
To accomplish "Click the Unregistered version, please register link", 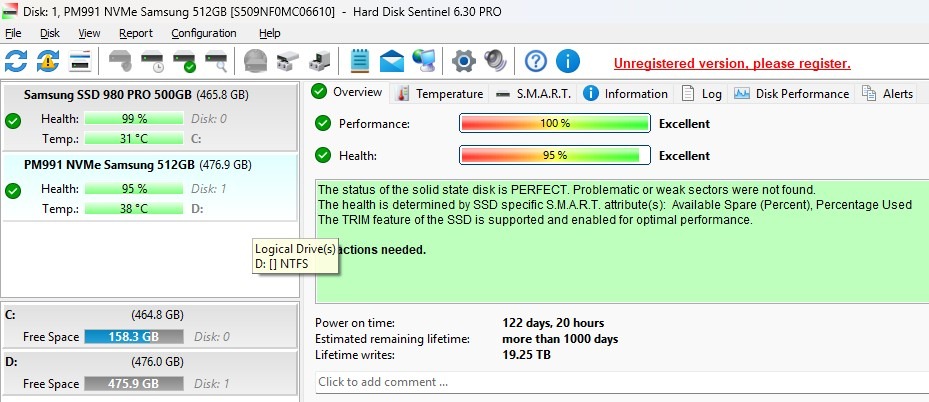I will click(x=732, y=63).
